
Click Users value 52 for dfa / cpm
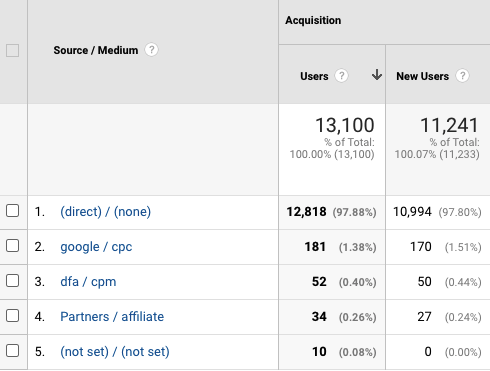(x=319, y=282)
